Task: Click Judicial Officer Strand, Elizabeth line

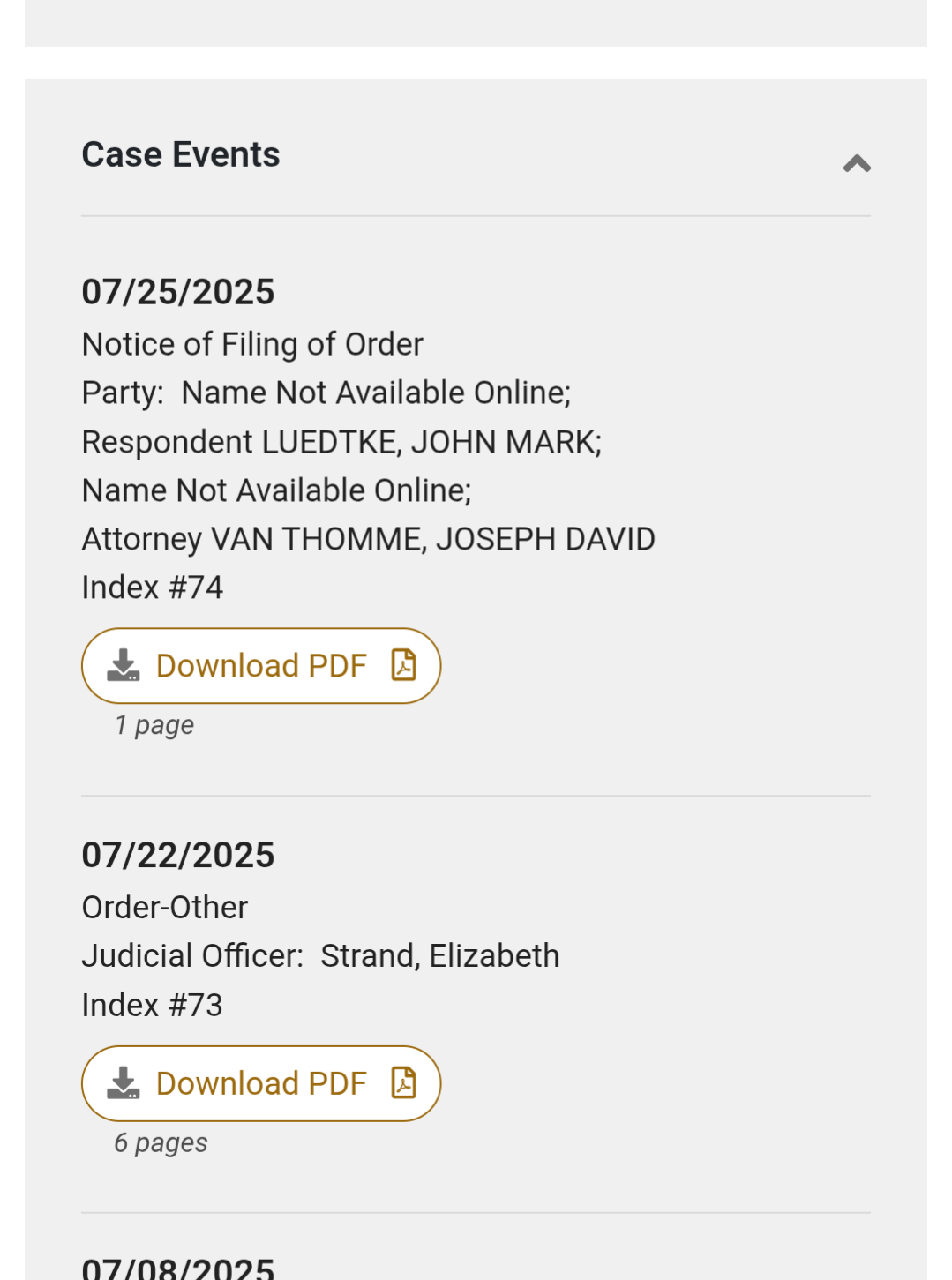Action: coord(320,955)
